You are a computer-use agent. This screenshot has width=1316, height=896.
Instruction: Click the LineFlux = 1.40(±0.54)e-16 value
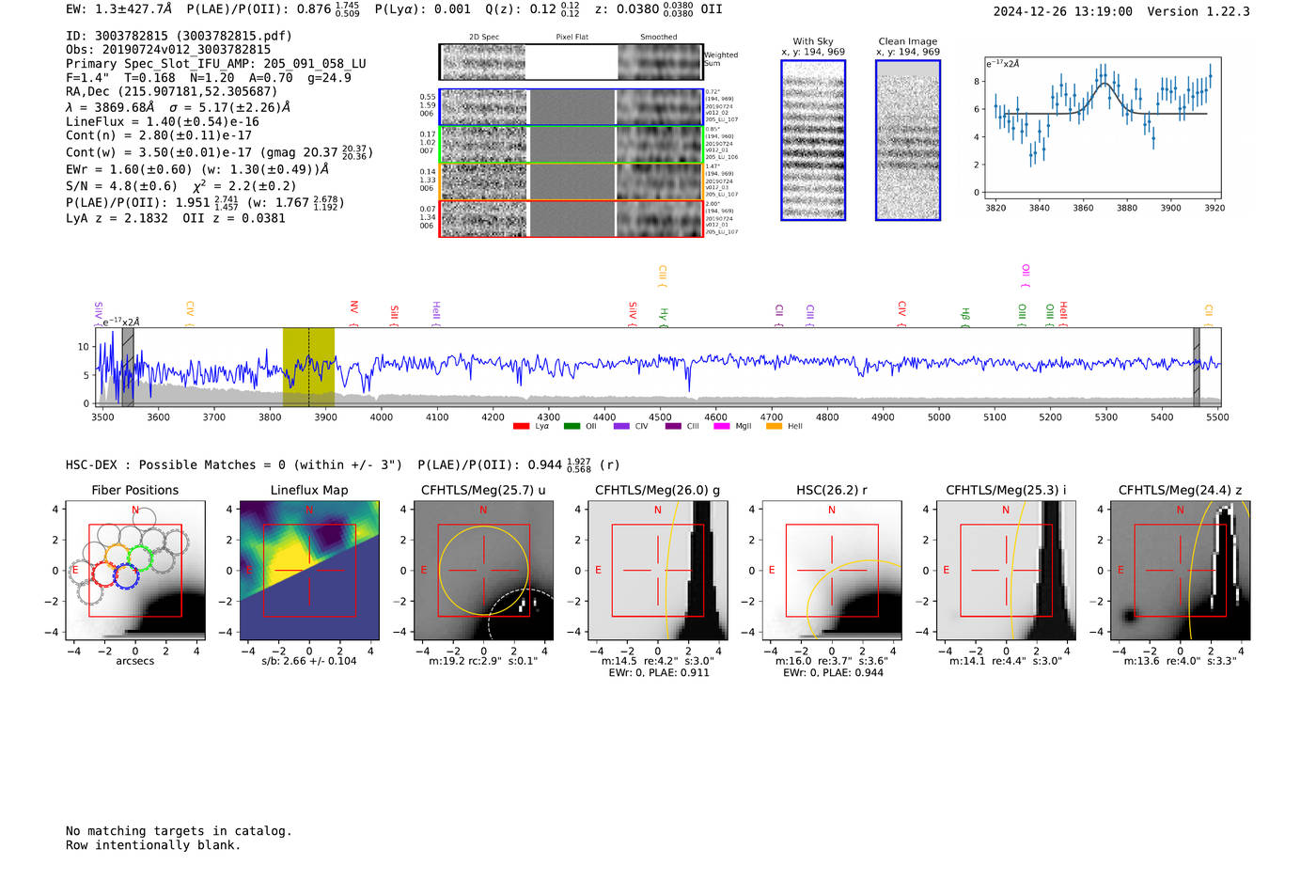[163, 121]
